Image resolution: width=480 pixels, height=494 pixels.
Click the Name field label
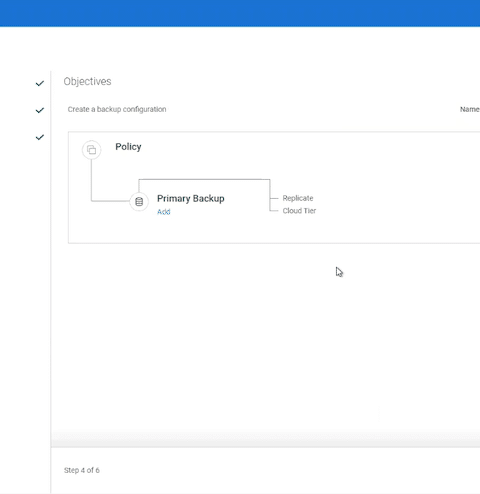point(470,109)
